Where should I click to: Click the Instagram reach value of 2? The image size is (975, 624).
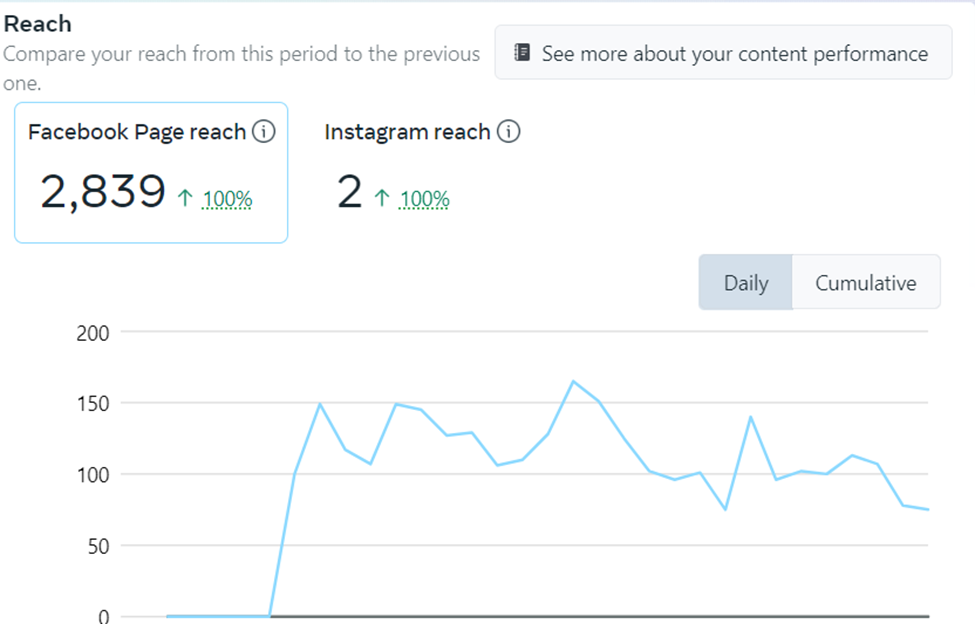[349, 192]
